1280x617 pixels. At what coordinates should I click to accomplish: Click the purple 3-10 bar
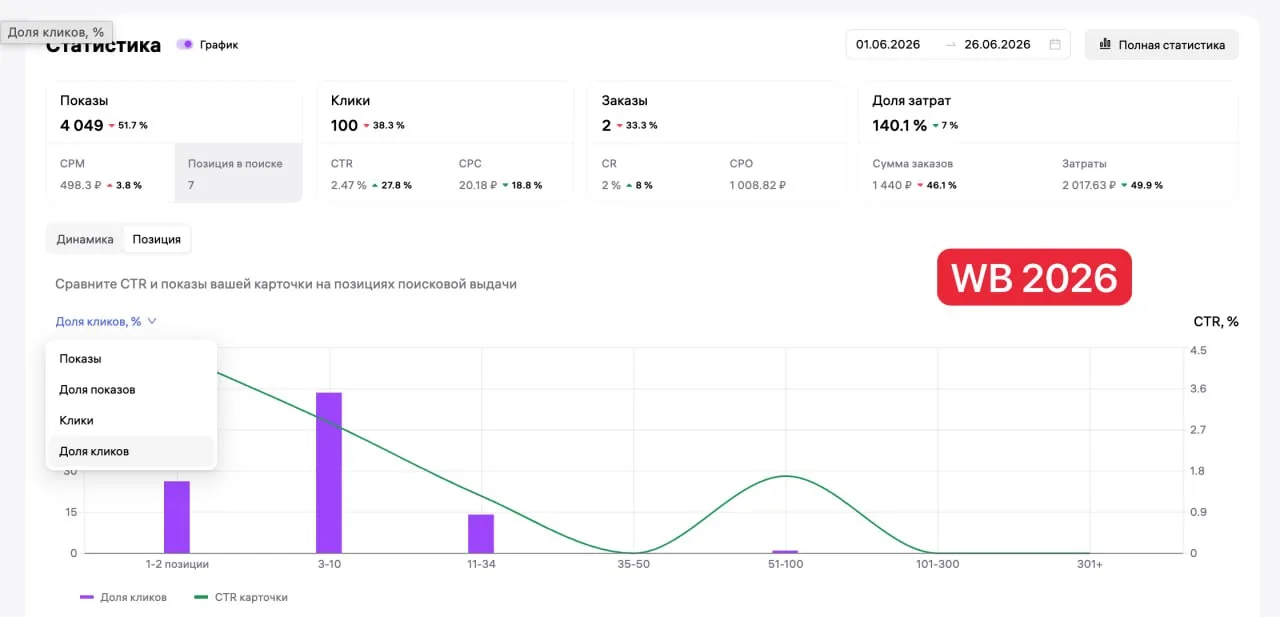(329, 472)
